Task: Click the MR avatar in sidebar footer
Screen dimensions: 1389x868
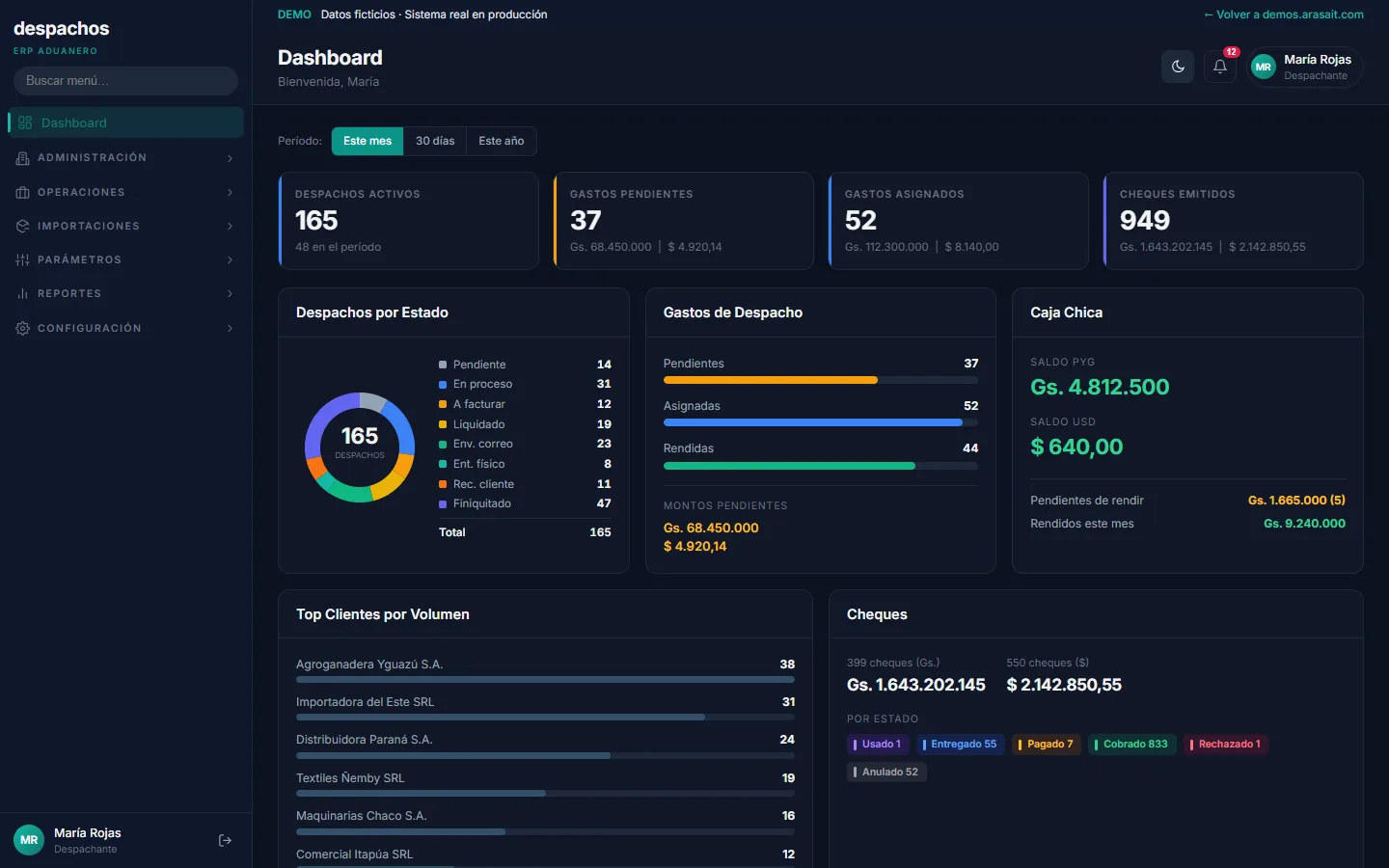Action: click(29, 840)
